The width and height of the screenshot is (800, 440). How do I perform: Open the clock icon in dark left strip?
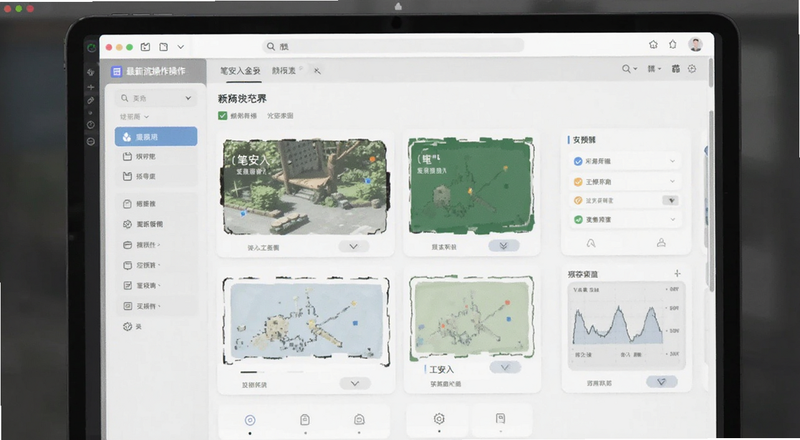point(91,125)
